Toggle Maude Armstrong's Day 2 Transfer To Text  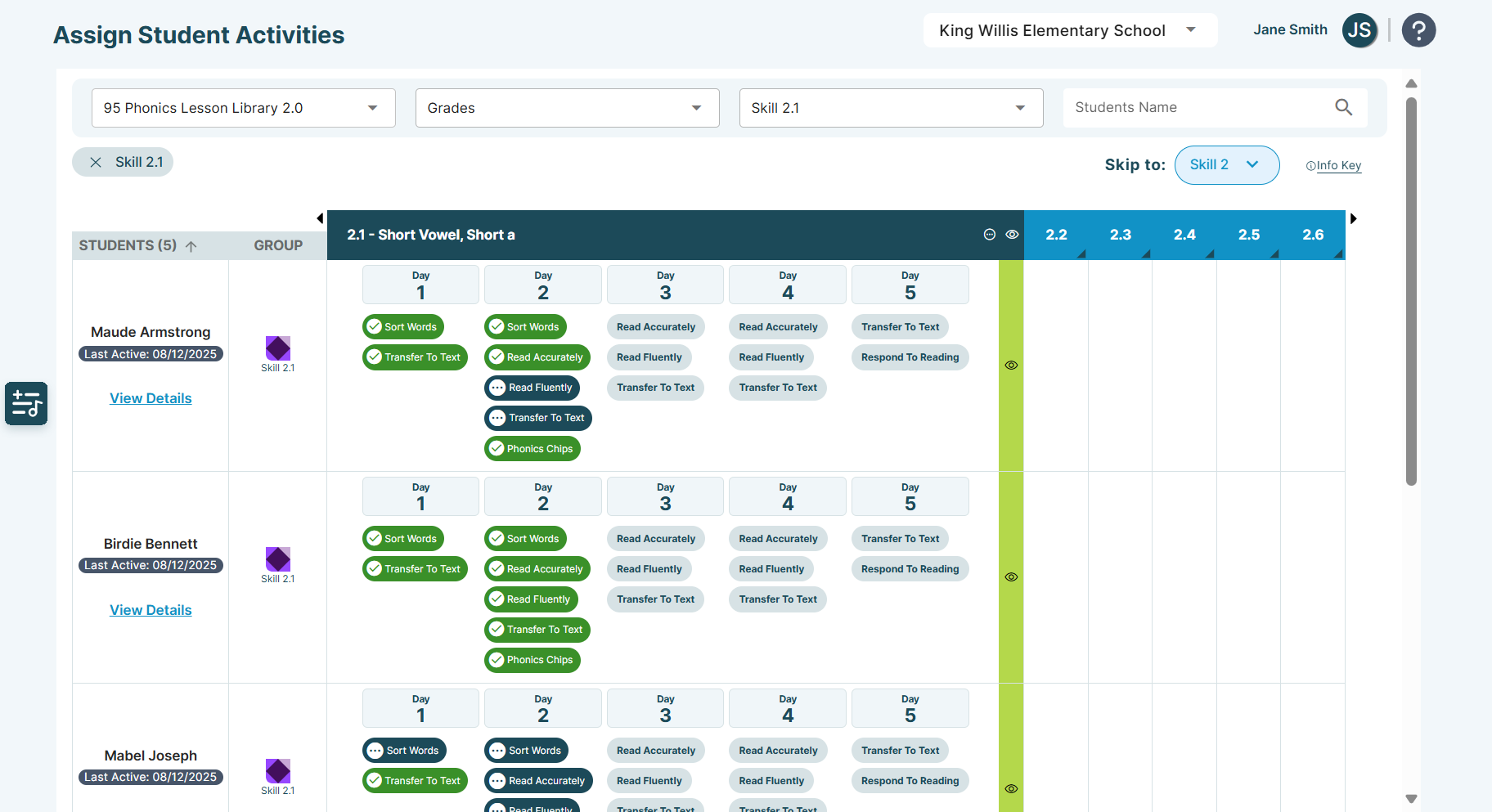coord(538,418)
